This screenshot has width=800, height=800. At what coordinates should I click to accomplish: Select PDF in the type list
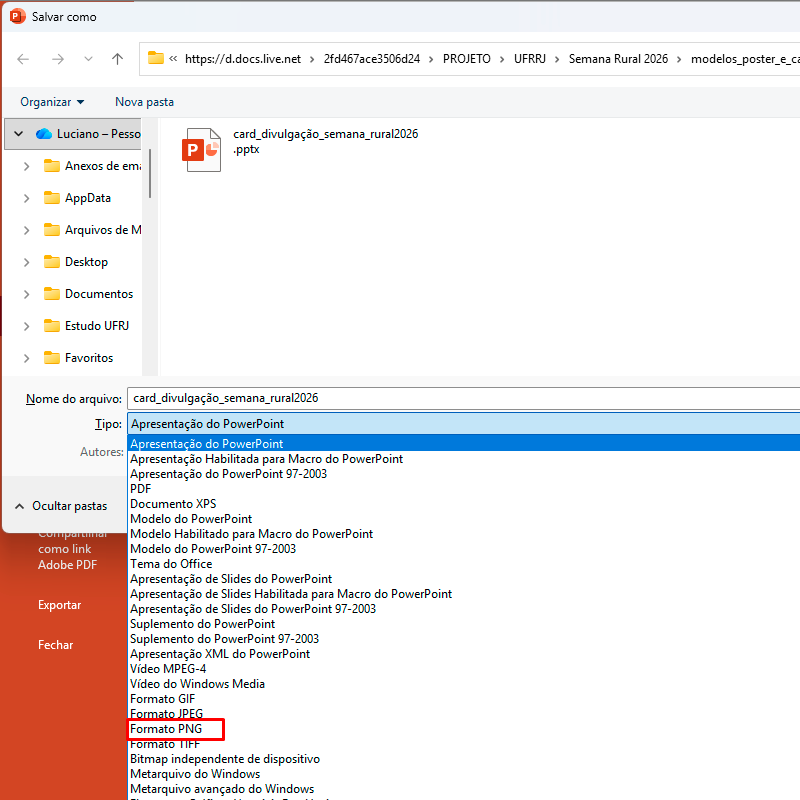point(141,489)
